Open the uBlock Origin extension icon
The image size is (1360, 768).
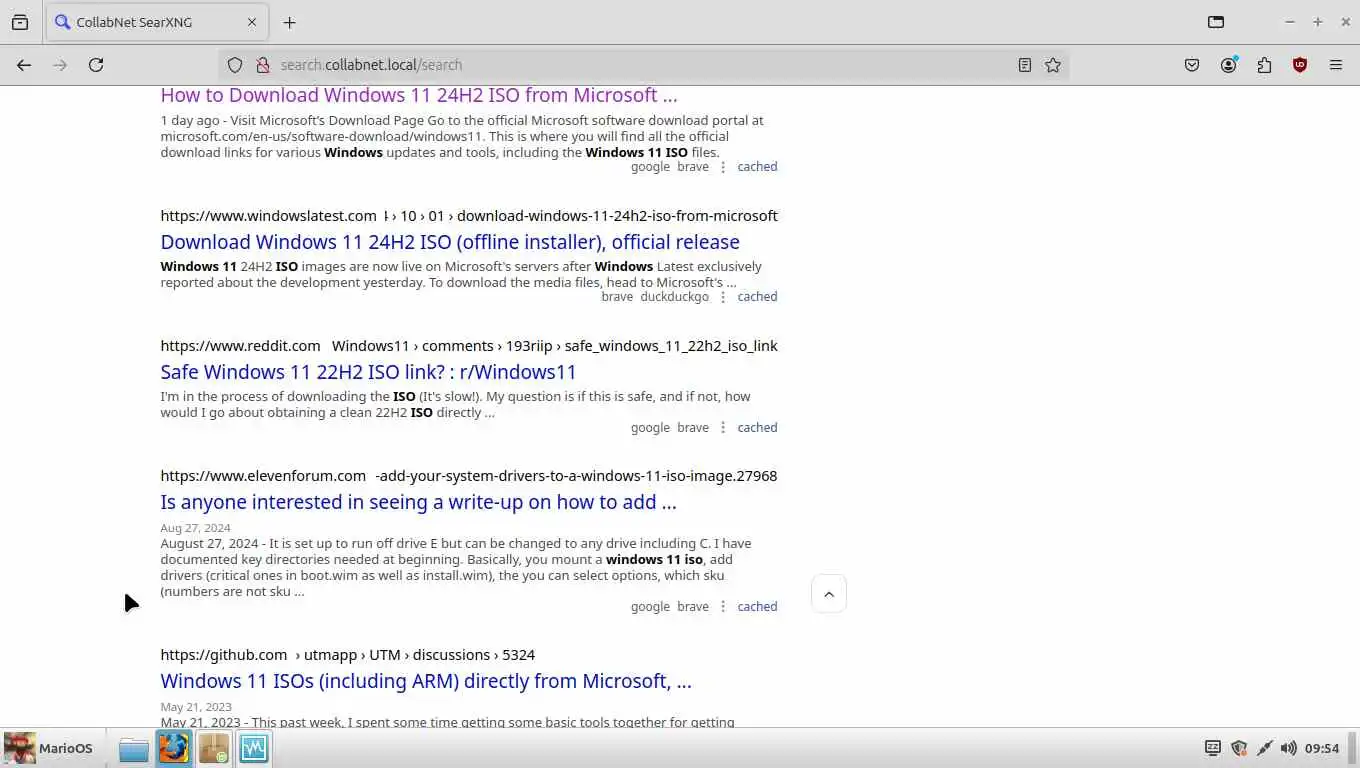pyautogui.click(x=1300, y=65)
